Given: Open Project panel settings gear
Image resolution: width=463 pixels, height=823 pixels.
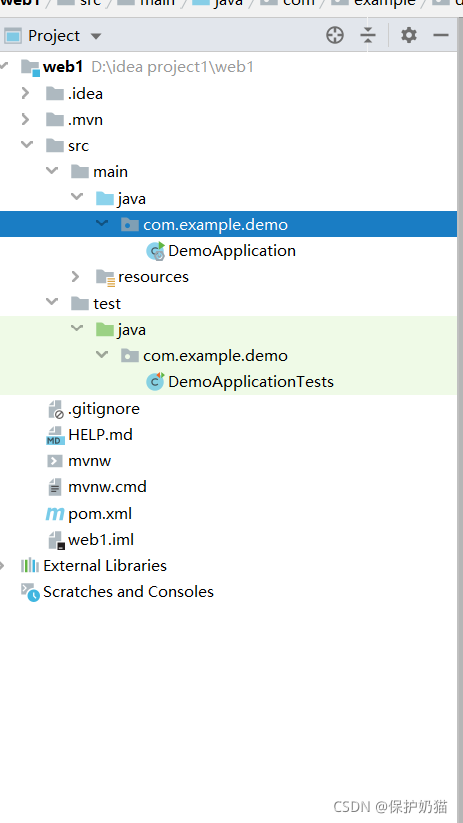Looking at the screenshot, I should [x=408, y=36].
